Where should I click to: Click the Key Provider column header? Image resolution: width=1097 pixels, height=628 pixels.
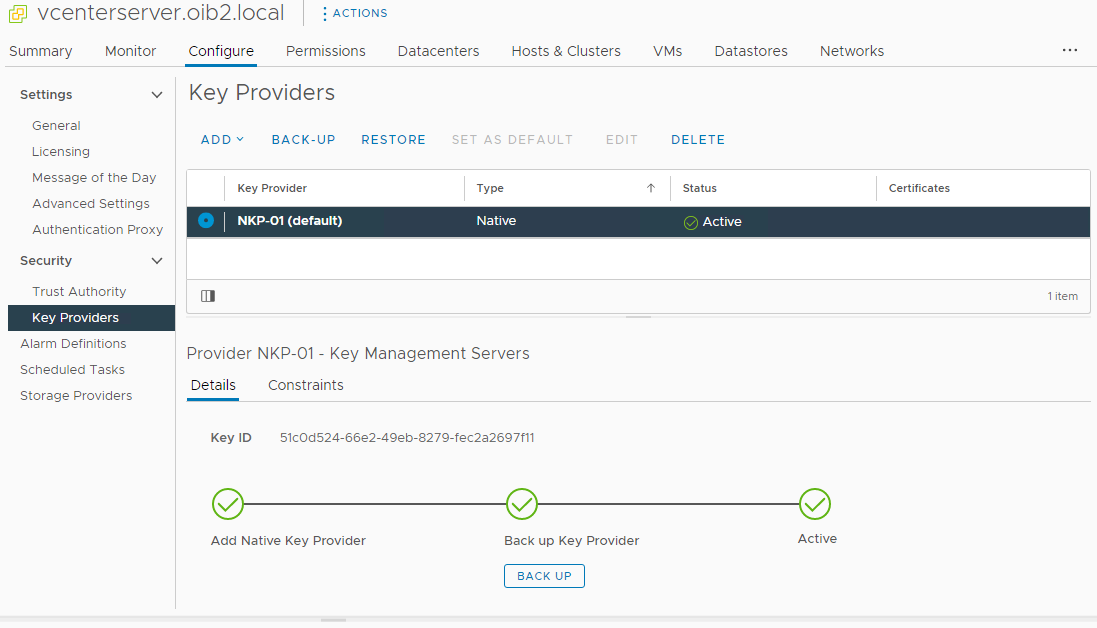[x=272, y=188]
